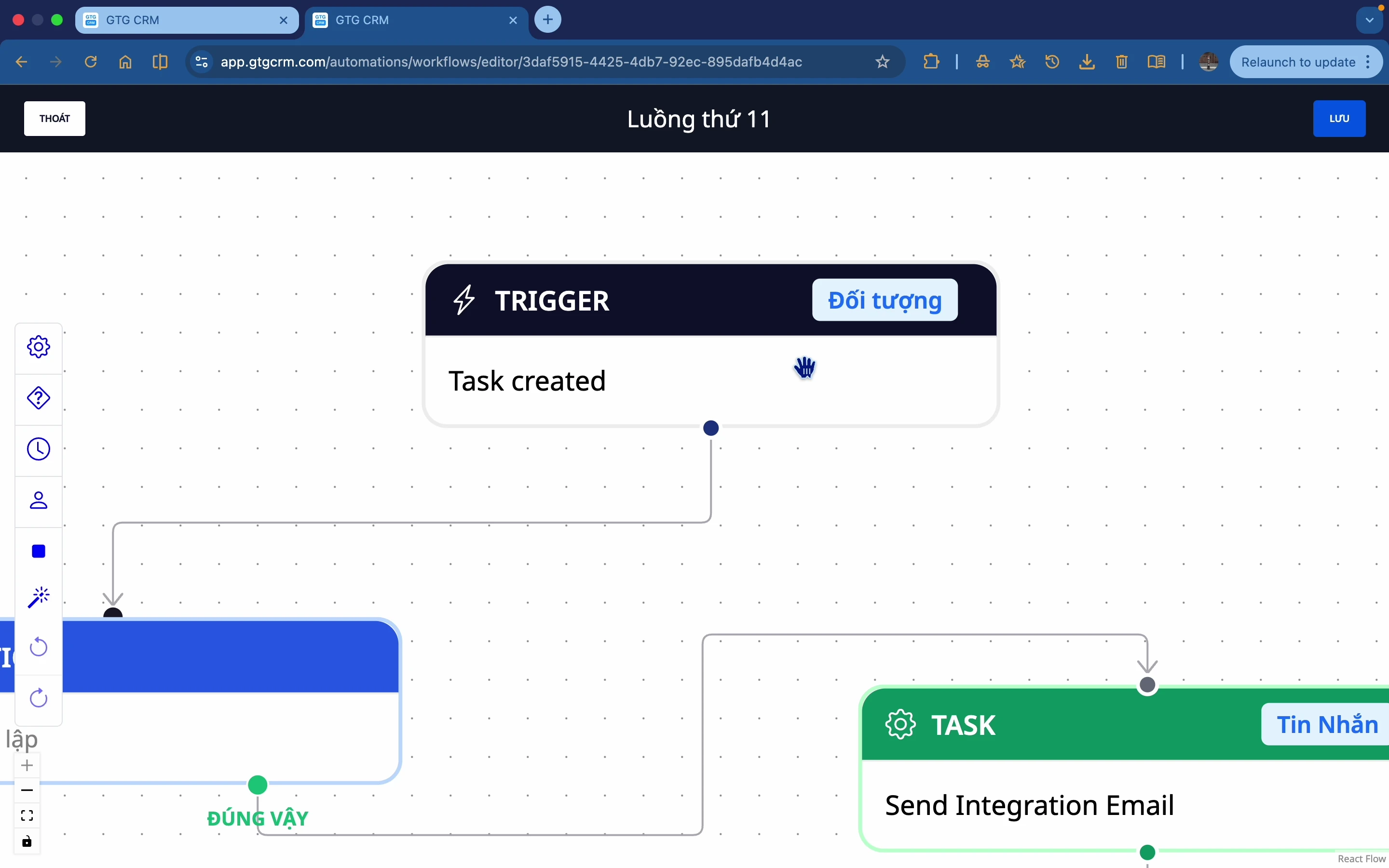Select the condition diamond question icon
Image resolution: width=1389 pixels, height=868 pixels.
(39, 398)
